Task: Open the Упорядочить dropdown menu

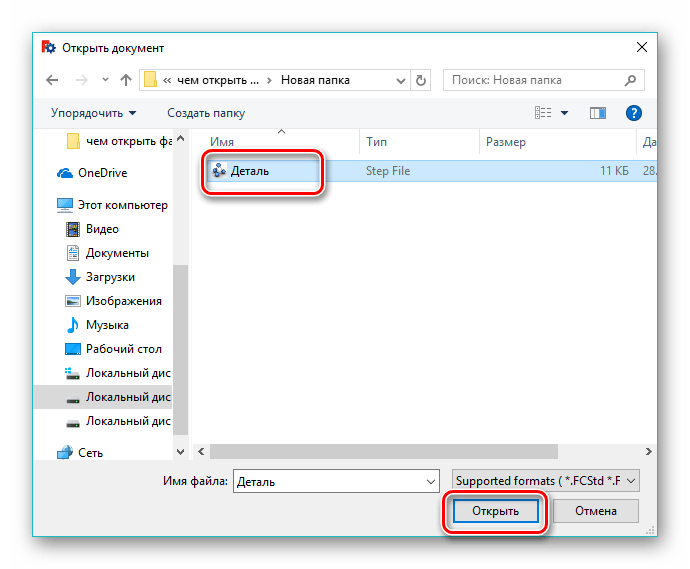Action: [x=94, y=113]
